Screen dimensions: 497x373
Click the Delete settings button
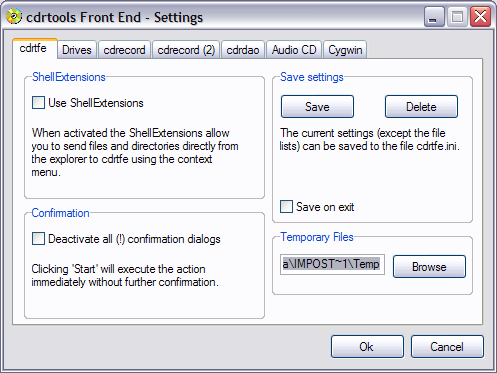421,107
